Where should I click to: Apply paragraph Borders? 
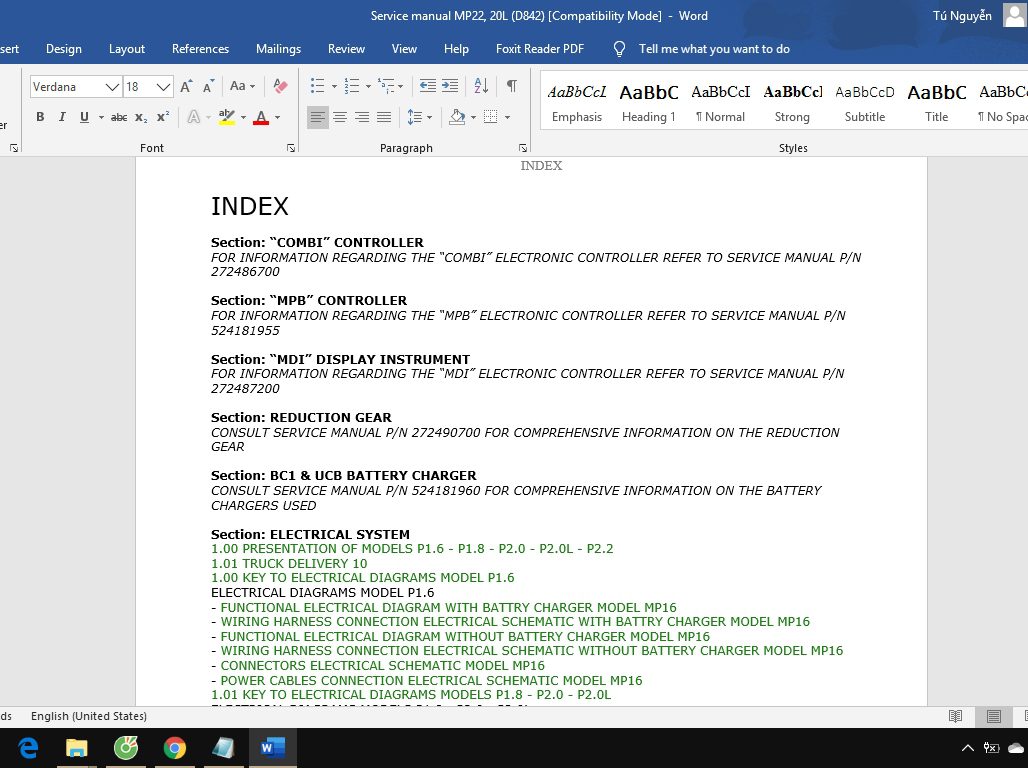[490, 117]
